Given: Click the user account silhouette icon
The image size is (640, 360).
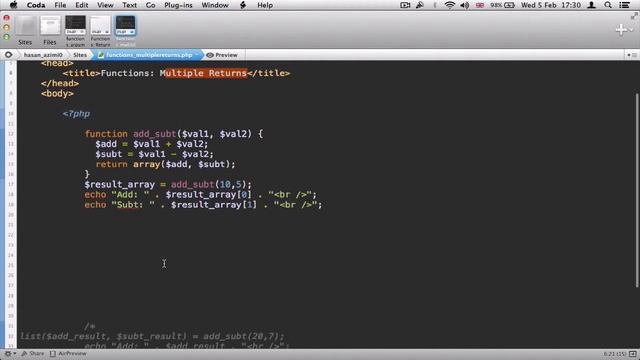Looking at the screenshot, I should (x=591, y=5).
